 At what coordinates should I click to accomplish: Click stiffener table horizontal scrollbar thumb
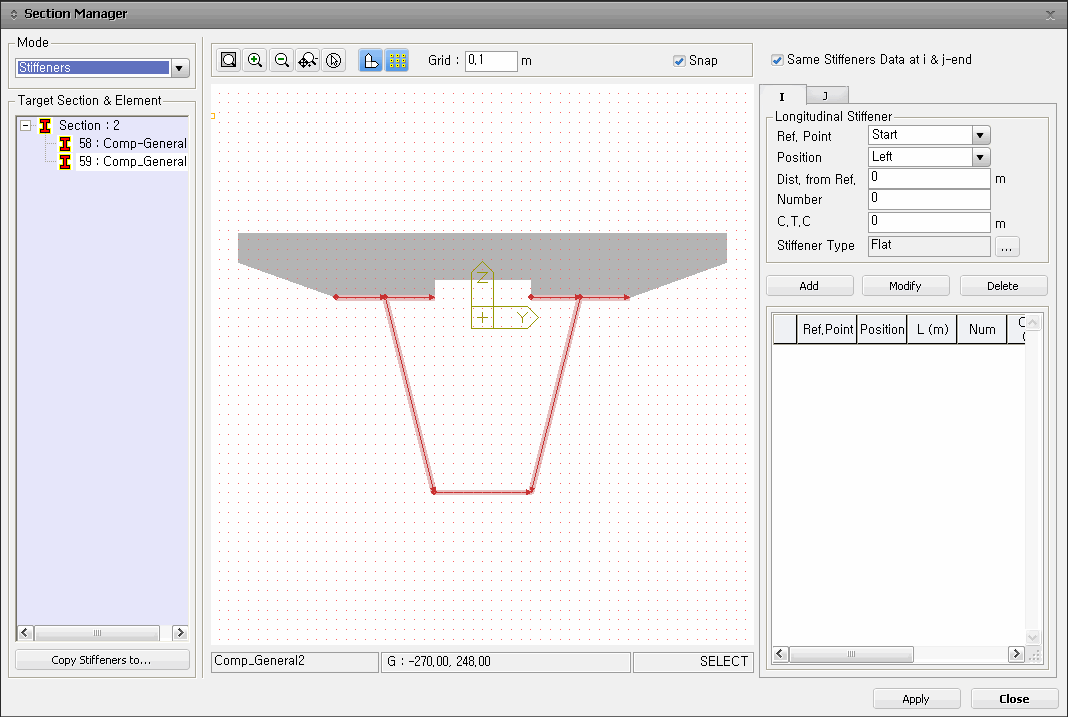[851, 654]
